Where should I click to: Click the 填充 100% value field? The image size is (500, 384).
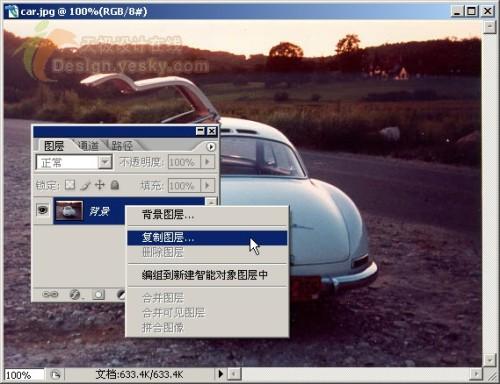point(184,185)
